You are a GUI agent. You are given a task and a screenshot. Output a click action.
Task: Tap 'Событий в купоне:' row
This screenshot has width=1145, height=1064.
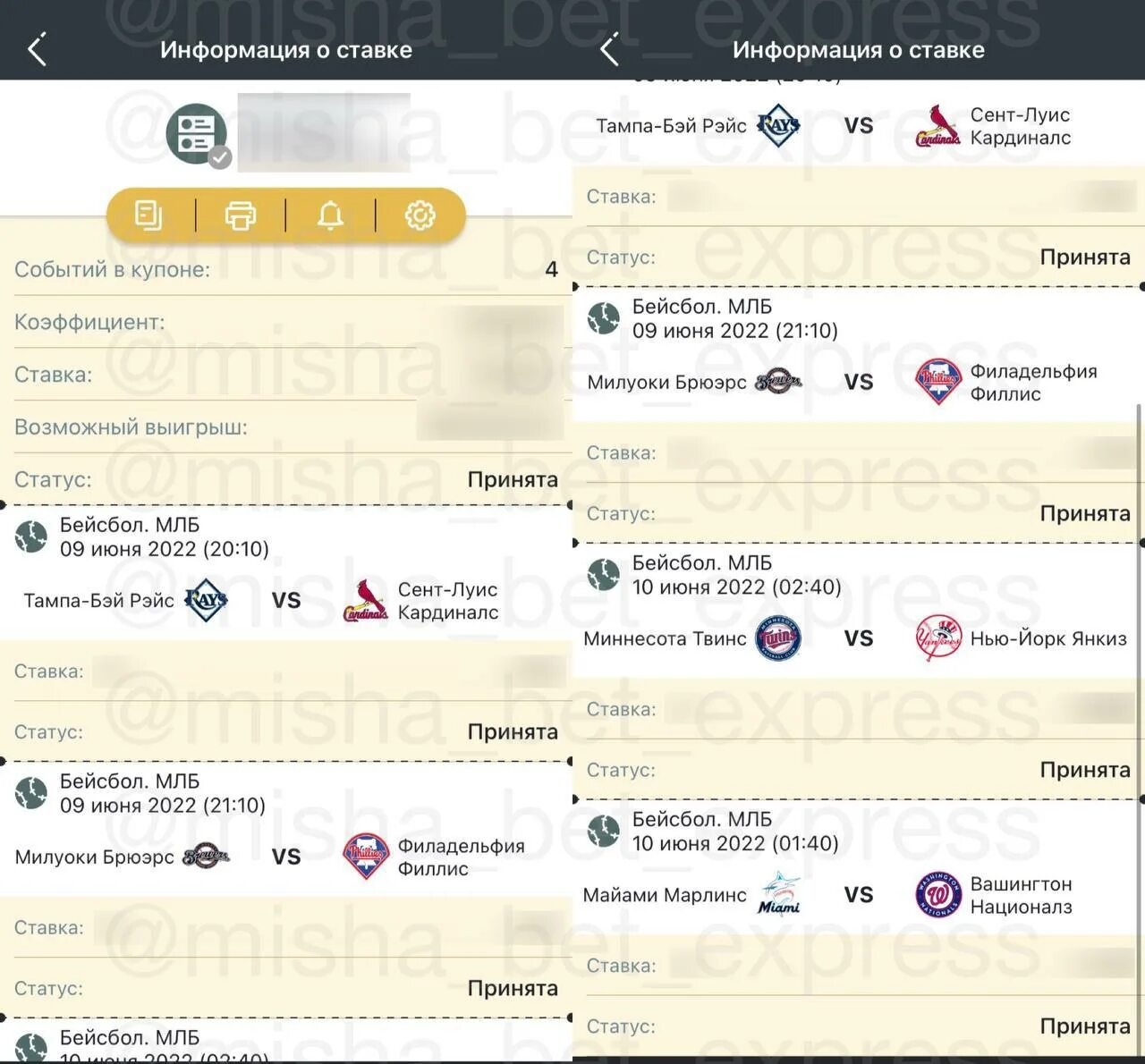[x=286, y=269]
